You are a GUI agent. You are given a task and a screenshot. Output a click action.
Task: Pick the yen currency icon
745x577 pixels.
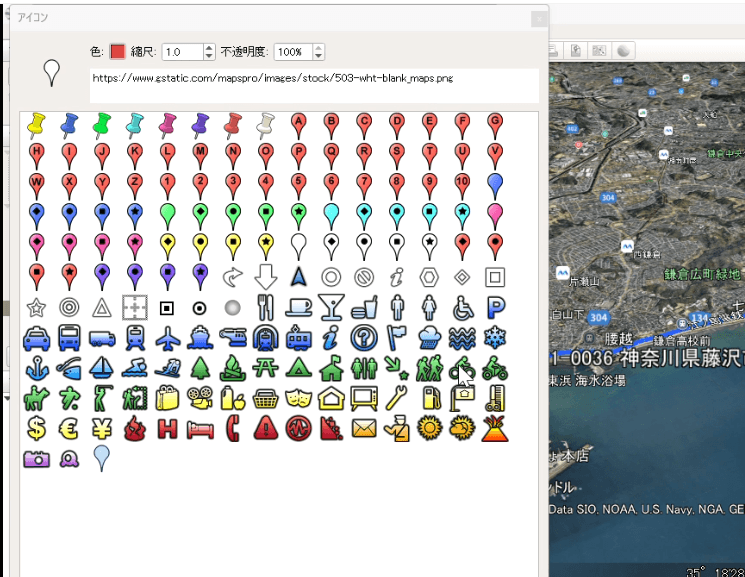click(102, 428)
